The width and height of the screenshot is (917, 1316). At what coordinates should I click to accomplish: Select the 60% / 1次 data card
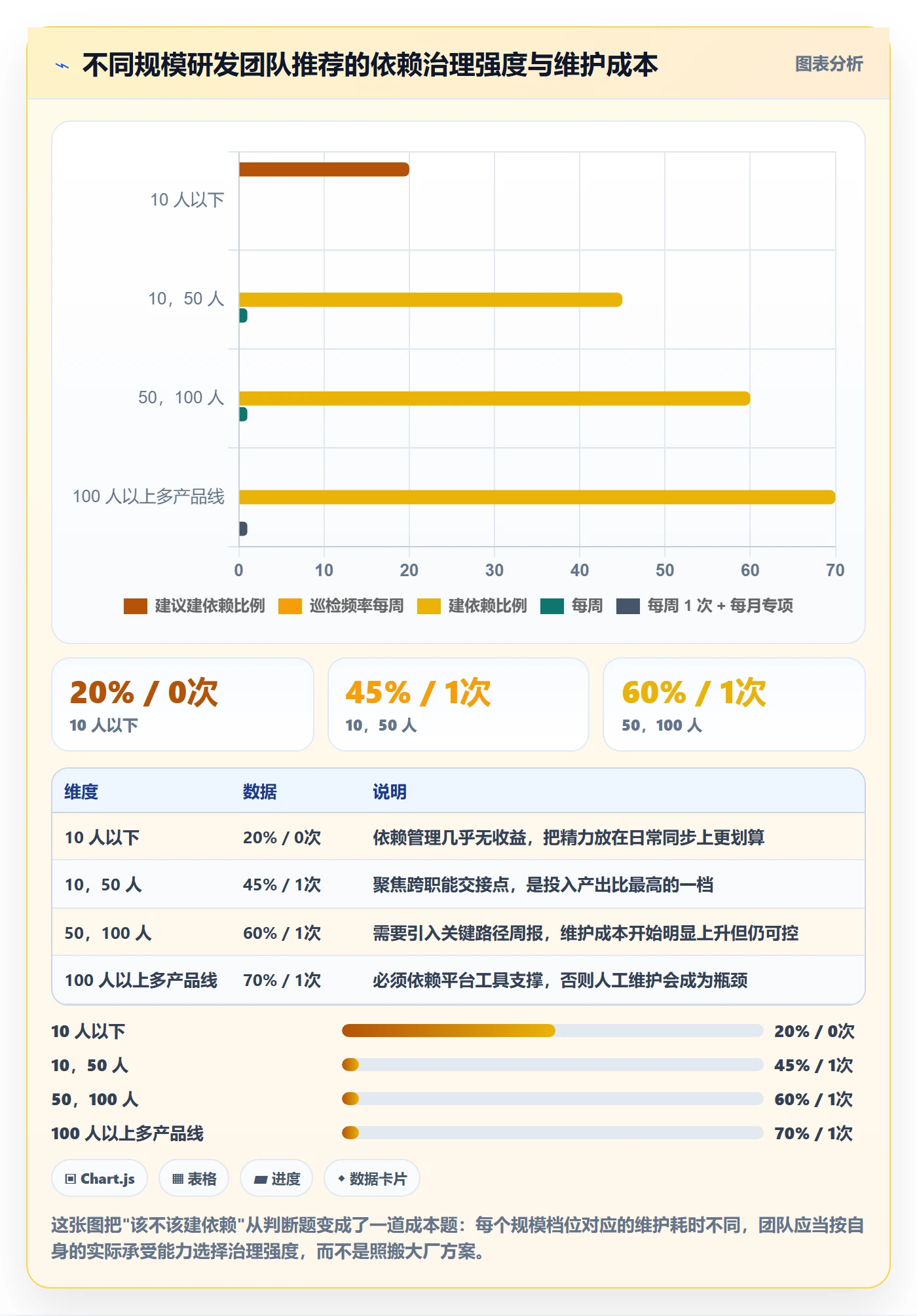(734, 704)
